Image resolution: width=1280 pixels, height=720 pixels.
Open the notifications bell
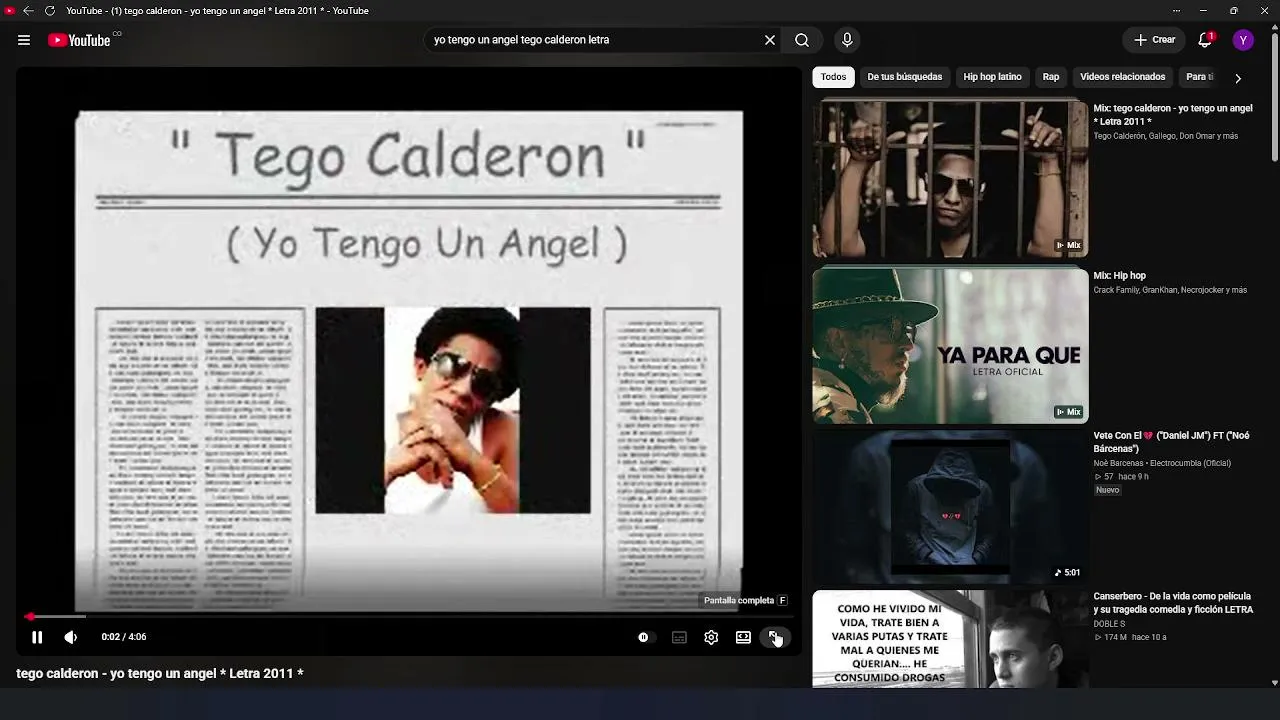click(1205, 40)
